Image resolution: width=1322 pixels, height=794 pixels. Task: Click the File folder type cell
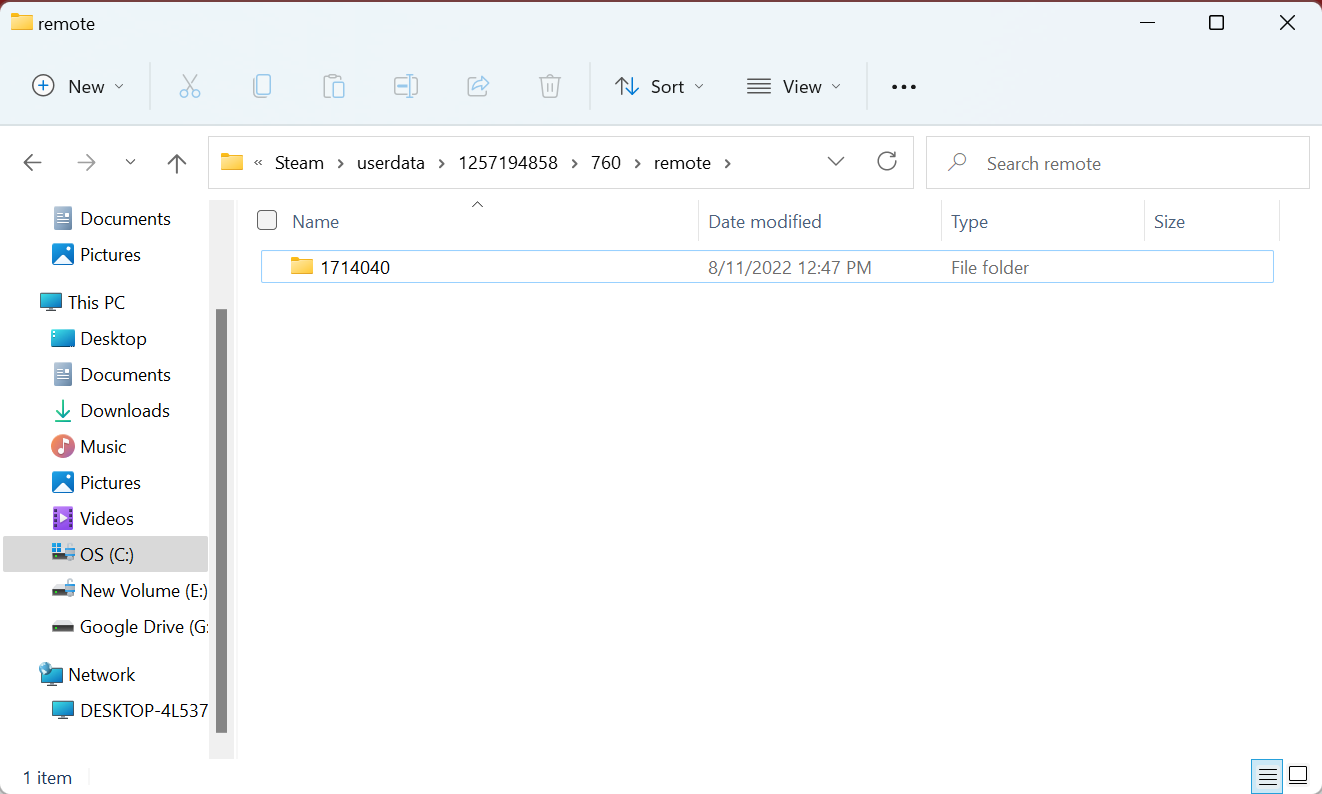(990, 267)
